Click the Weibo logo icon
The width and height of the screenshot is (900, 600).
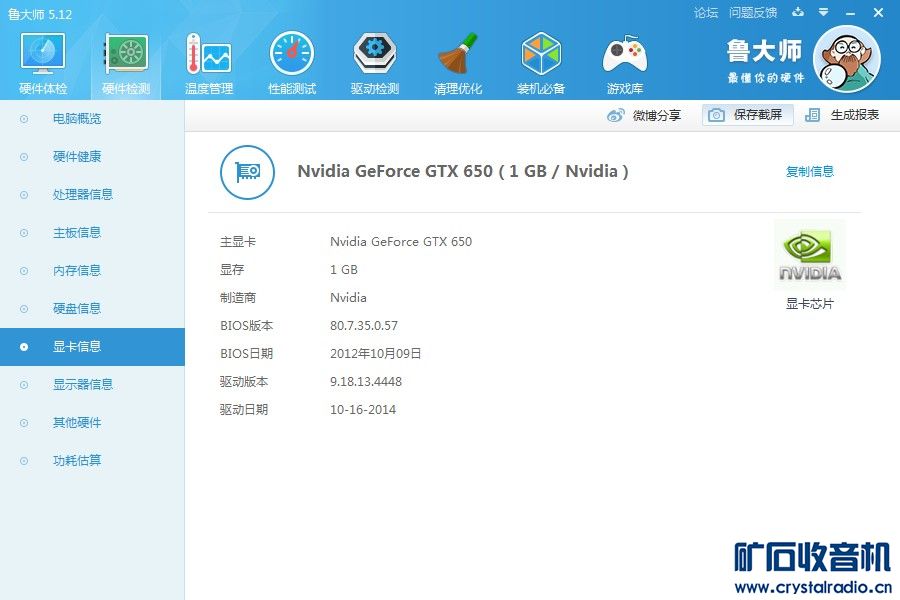(x=615, y=115)
